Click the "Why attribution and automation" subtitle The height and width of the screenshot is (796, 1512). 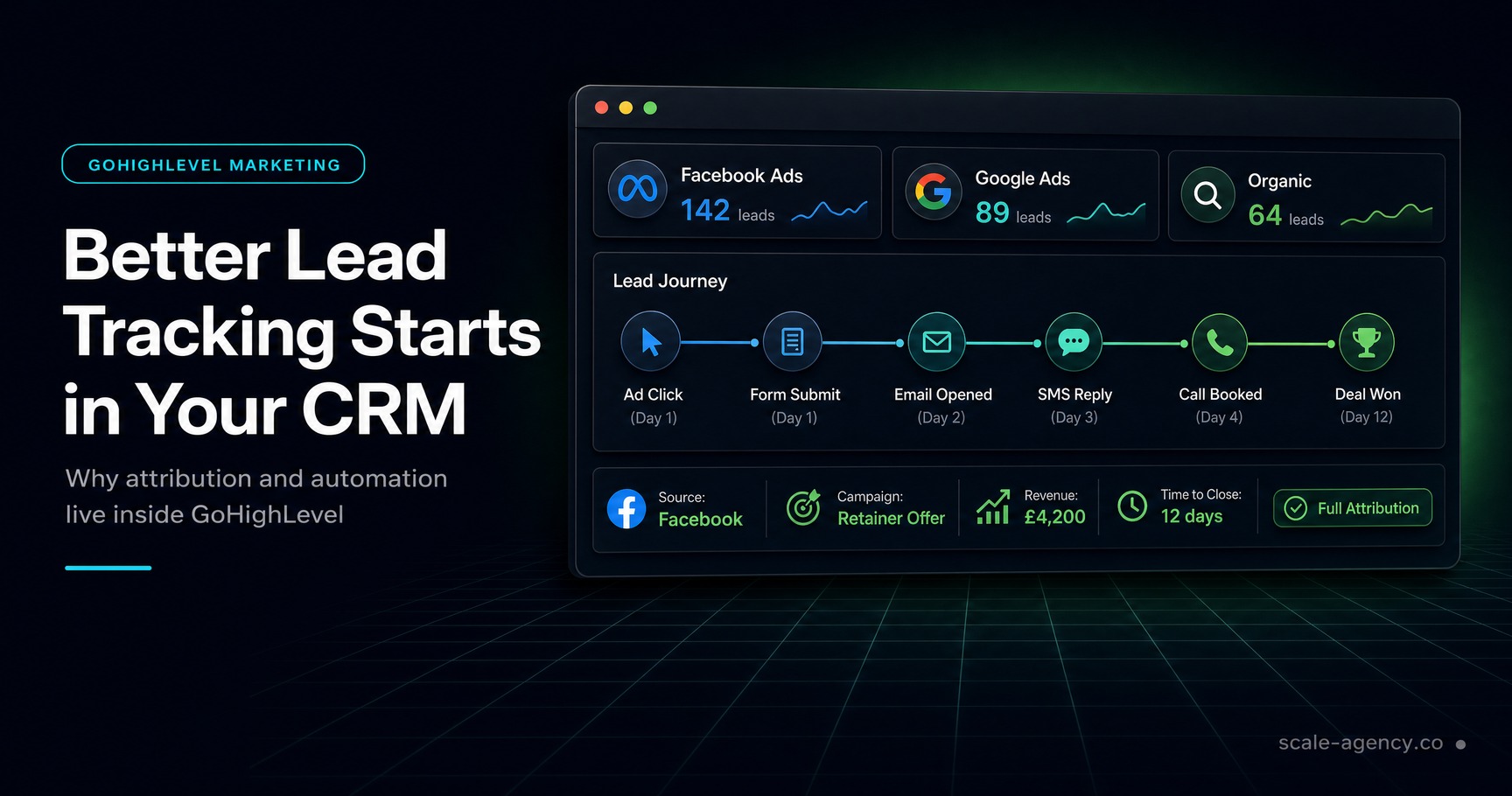256,478
